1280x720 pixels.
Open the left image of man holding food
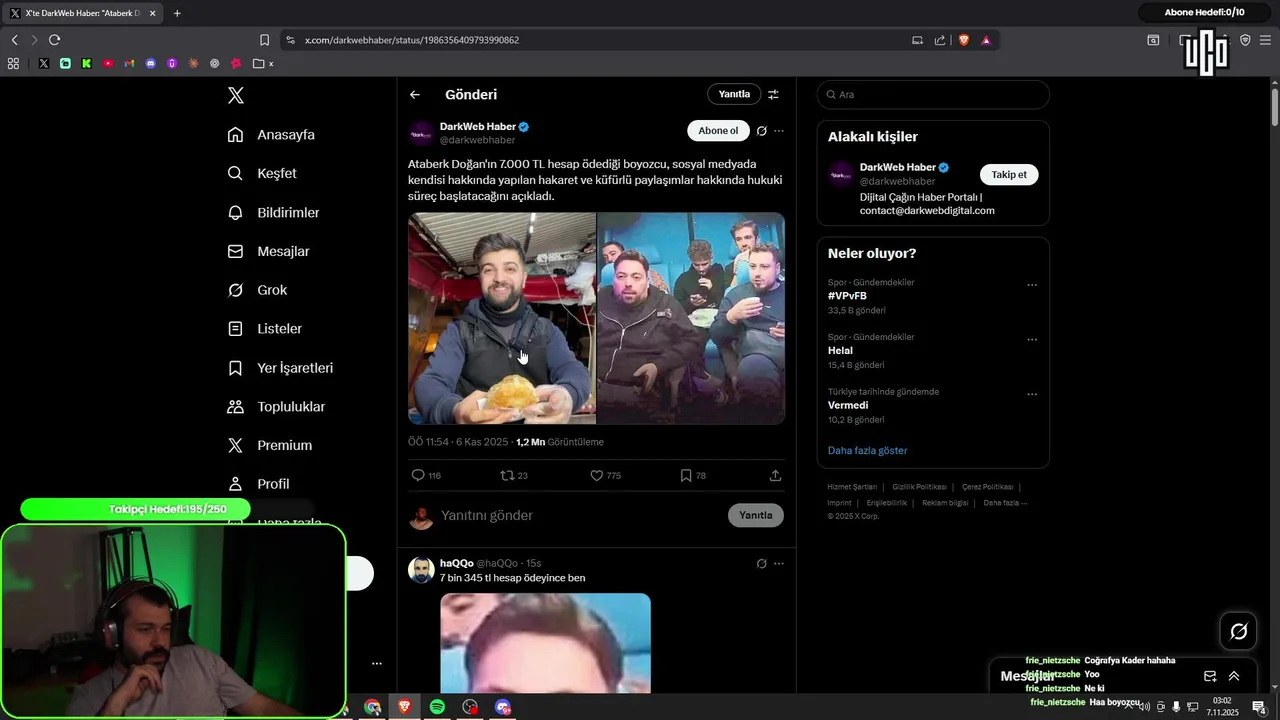(x=501, y=318)
